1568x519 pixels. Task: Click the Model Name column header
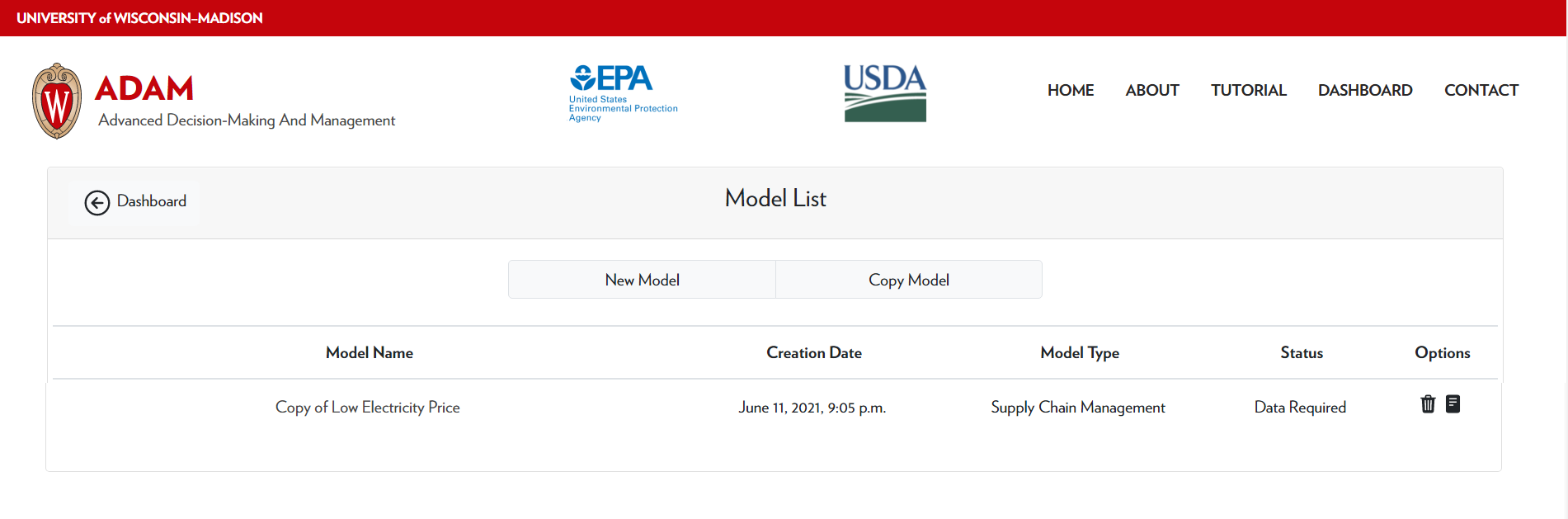[370, 353]
